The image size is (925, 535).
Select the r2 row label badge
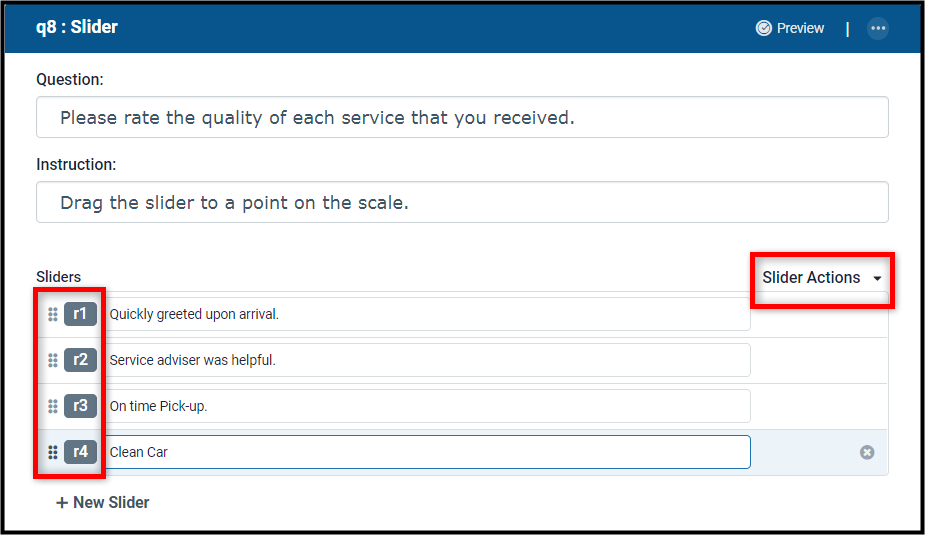[x=80, y=360]
